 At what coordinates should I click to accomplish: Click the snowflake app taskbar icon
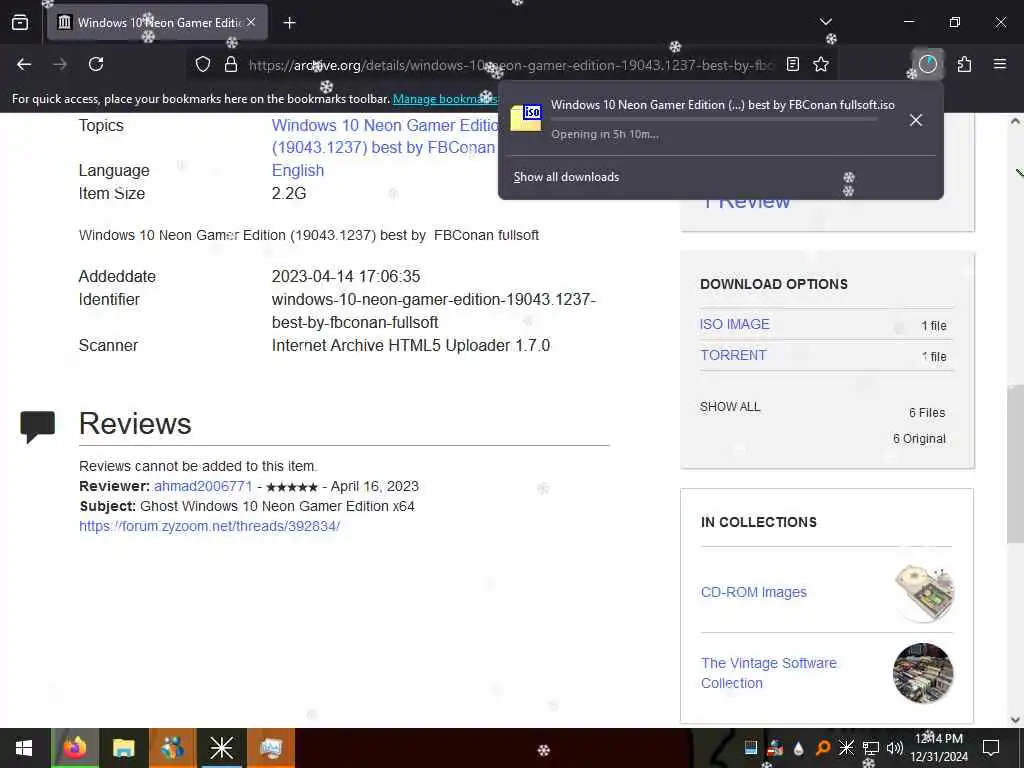(221, 748)
